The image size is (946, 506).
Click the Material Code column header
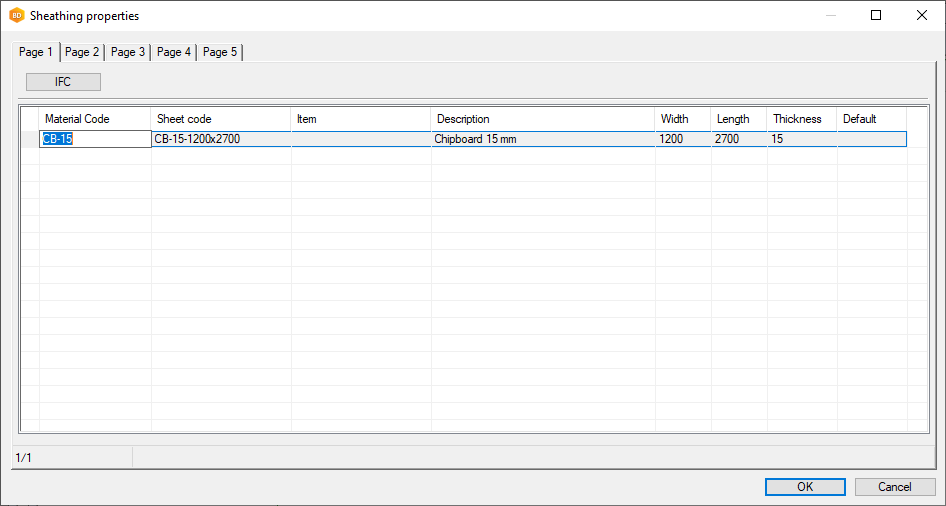95,119
